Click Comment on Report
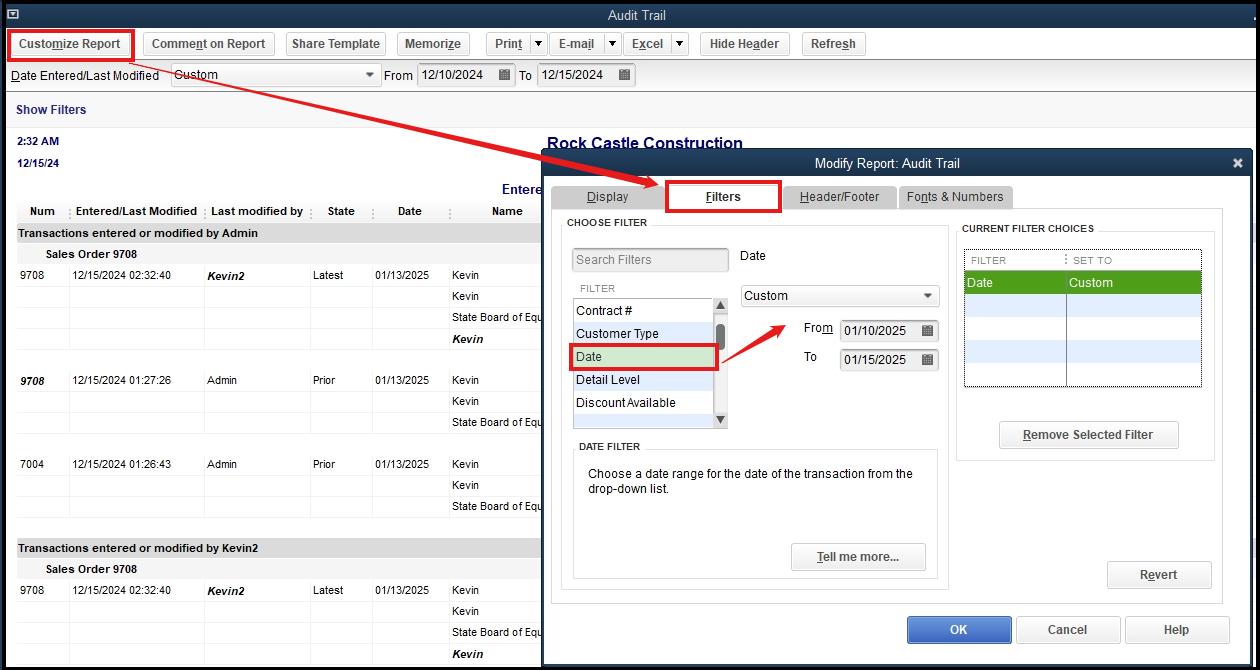Image resolution: width=1260 pixels, height=670 pixels. (208, 44)
